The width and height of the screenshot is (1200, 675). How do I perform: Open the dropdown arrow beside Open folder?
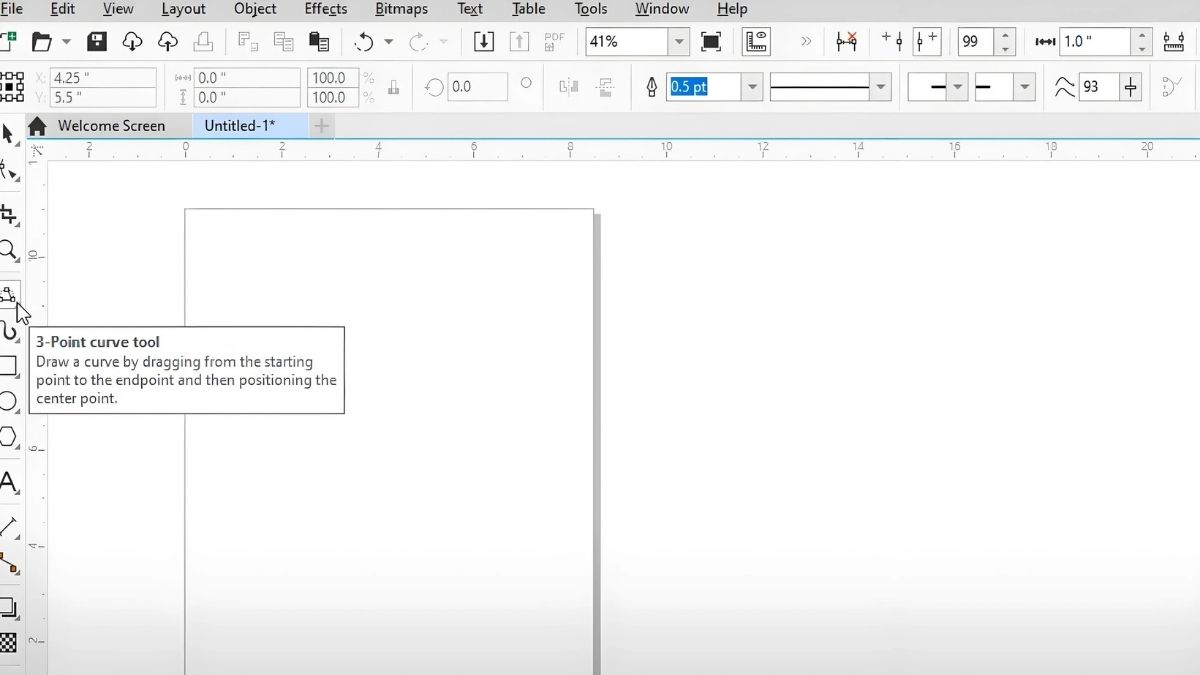click(x=66, y=42)
